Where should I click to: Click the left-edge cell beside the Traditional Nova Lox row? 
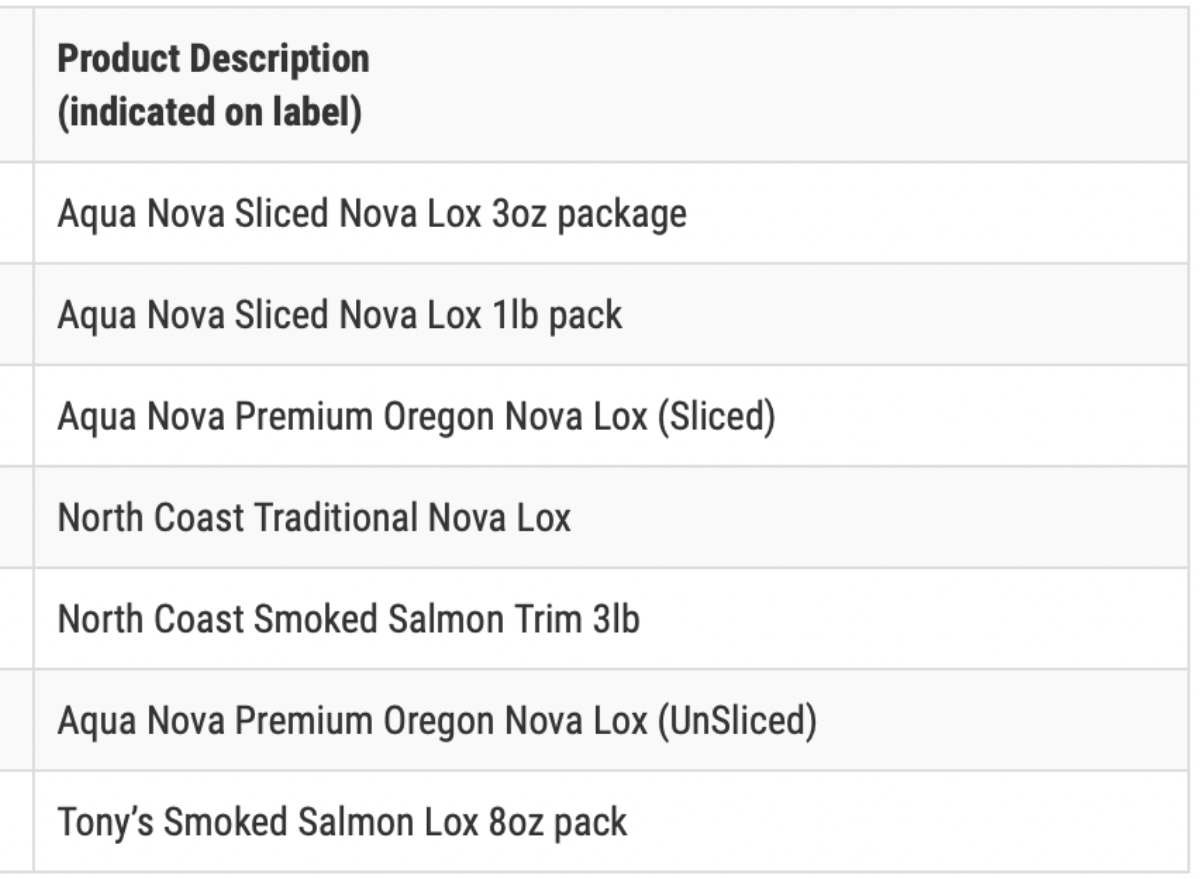pos(16,517)
